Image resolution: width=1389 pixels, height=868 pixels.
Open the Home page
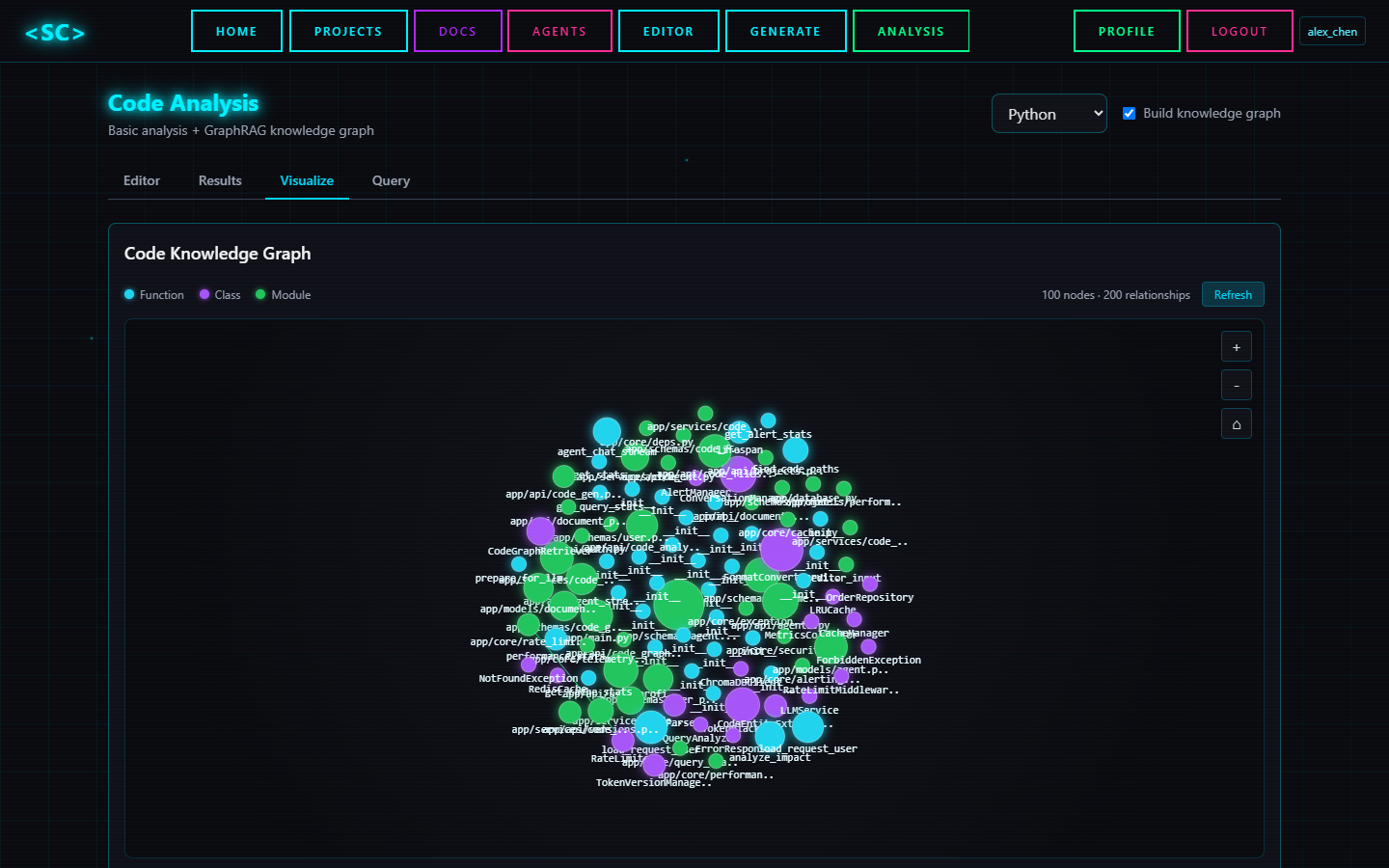(x=236, y=31)
